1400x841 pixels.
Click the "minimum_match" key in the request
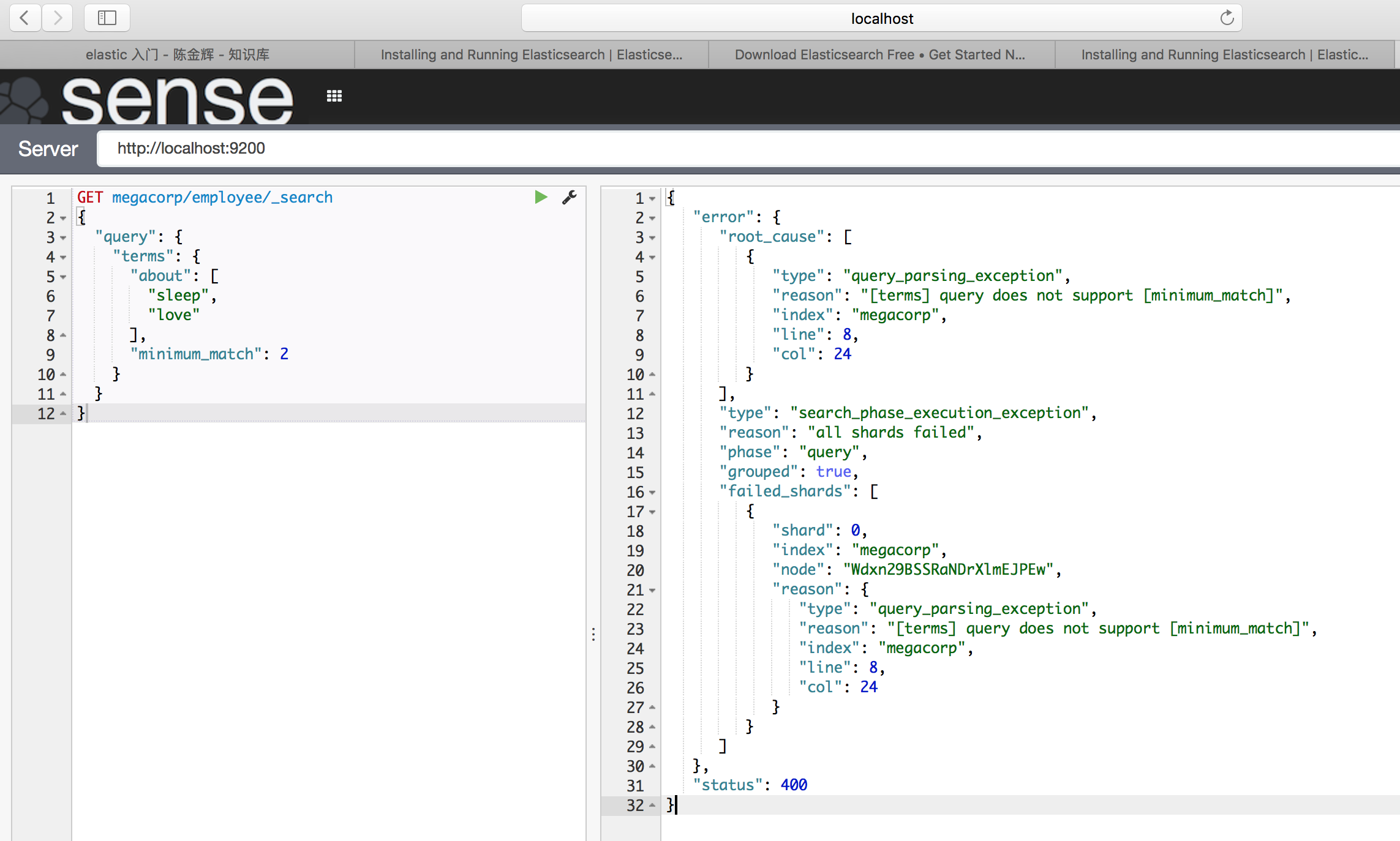(x=196, y=354)
